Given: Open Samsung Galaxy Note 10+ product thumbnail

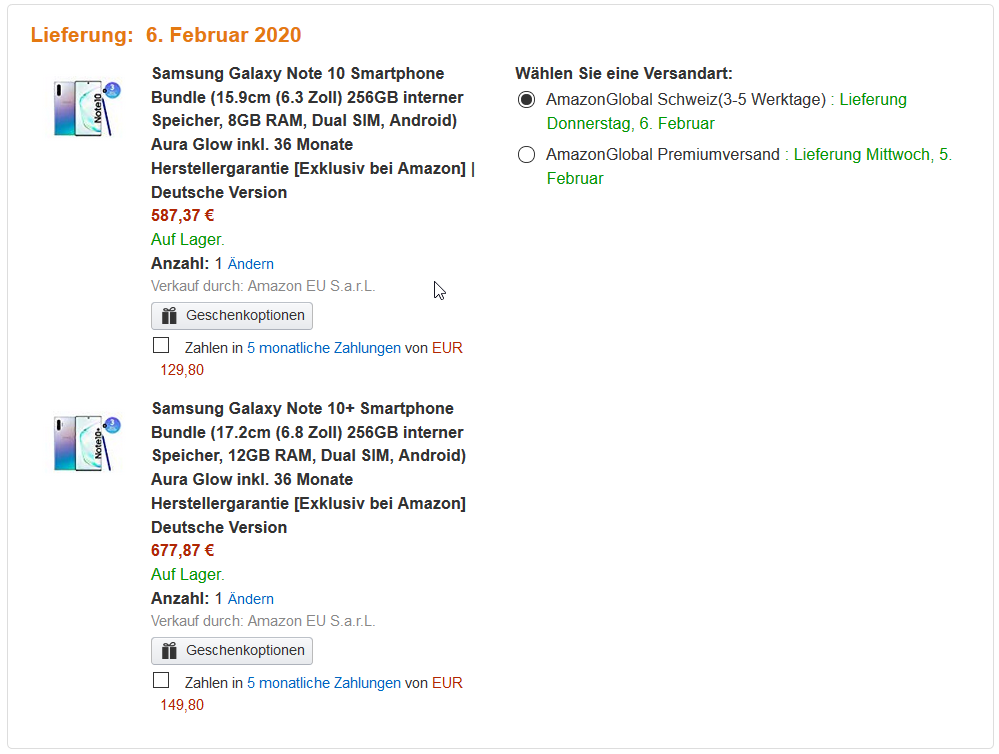Looking at the screenshot, I should (87, 443).
